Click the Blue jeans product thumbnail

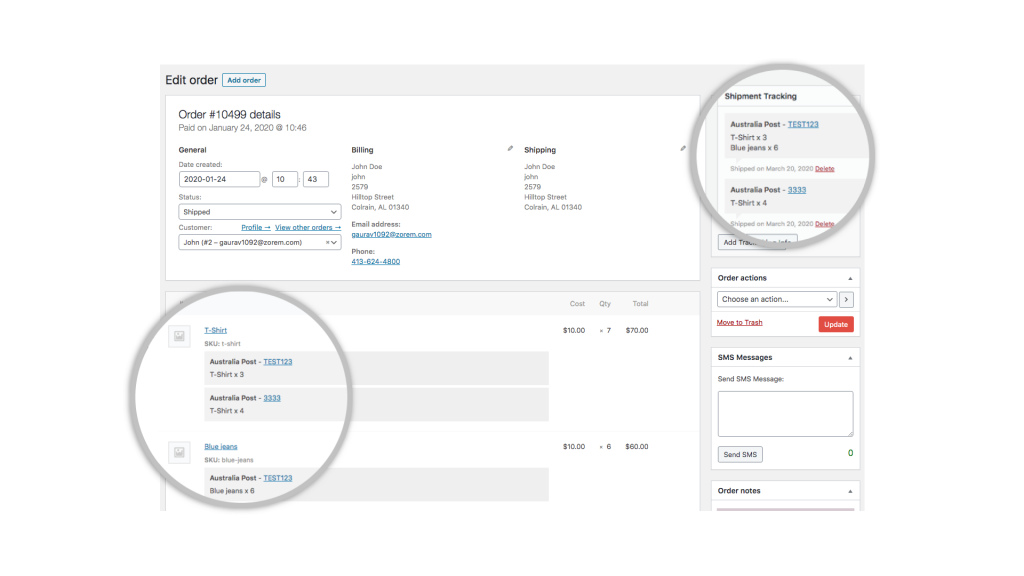(179, 452)
